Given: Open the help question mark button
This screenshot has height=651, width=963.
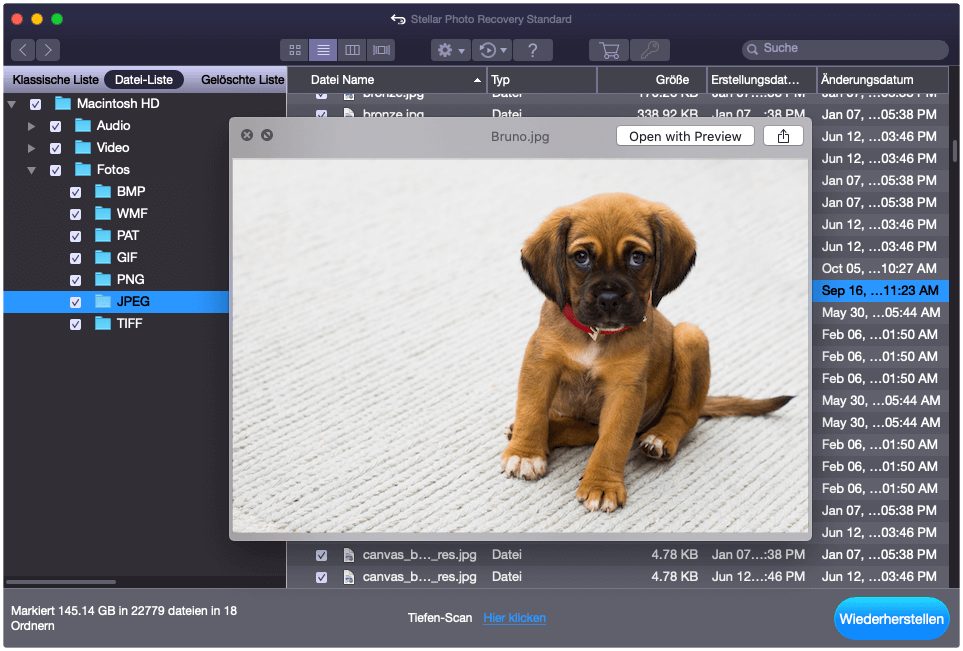Looking at the screenshot, I should (x=533, y=50).
